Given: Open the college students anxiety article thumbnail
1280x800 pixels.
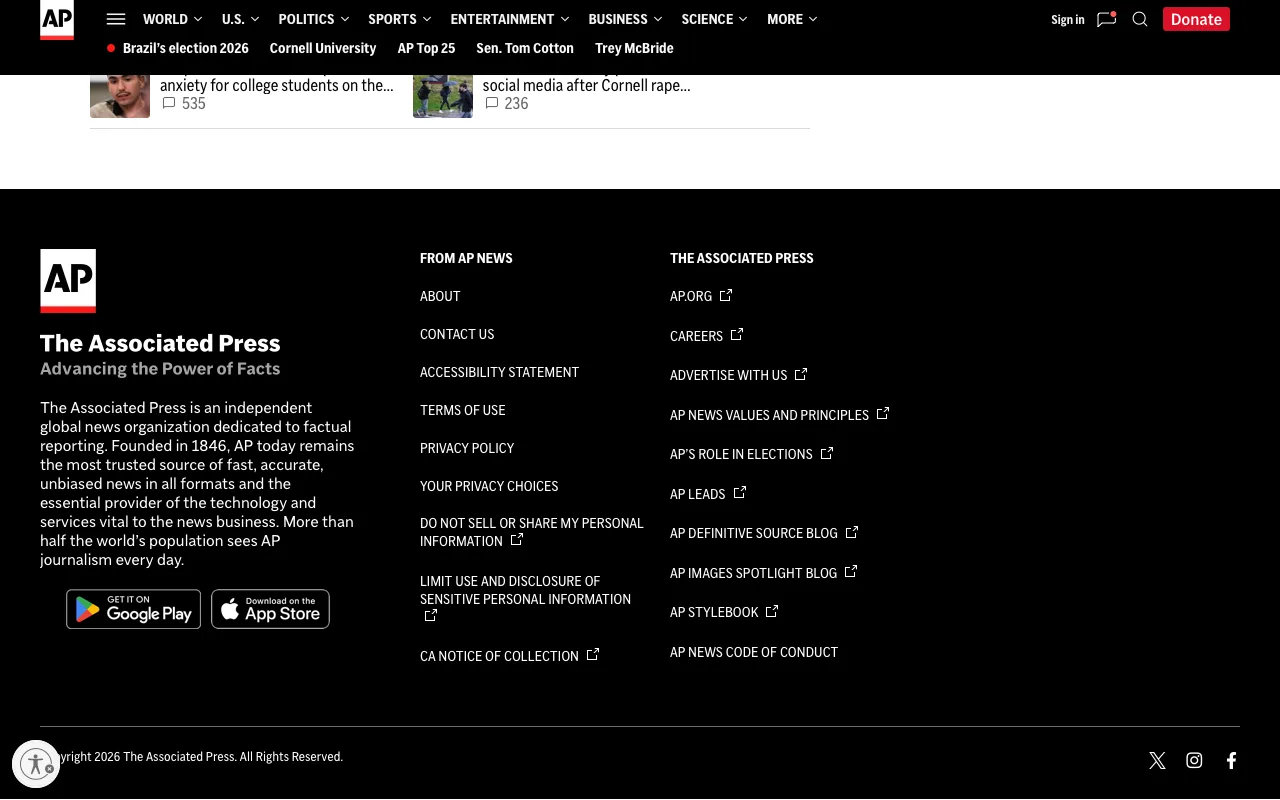Looking at the screenshot, I should pos(120,96).
